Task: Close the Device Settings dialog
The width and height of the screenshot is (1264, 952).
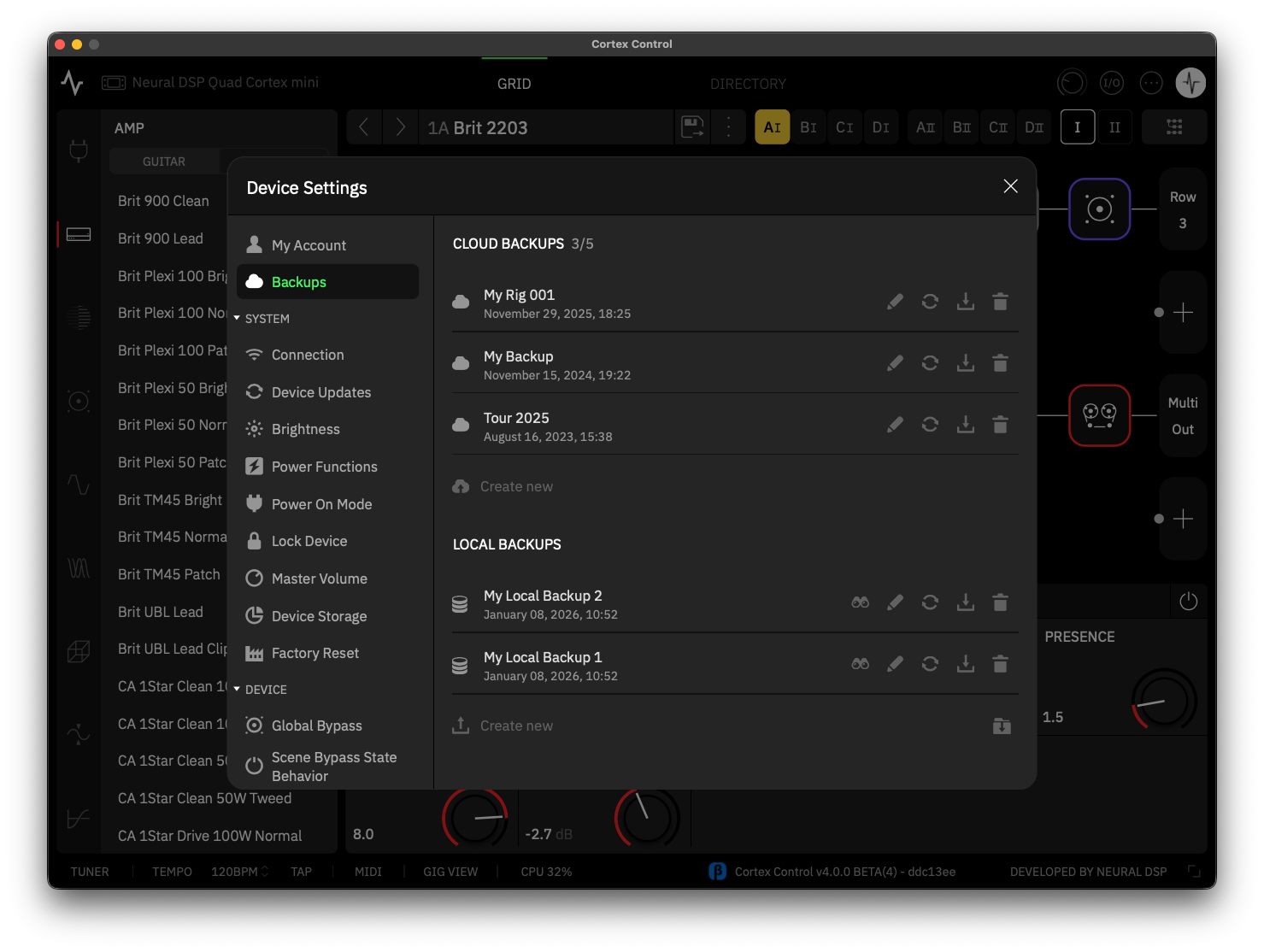Action: pyautogui.click(x=1010, y=186)
